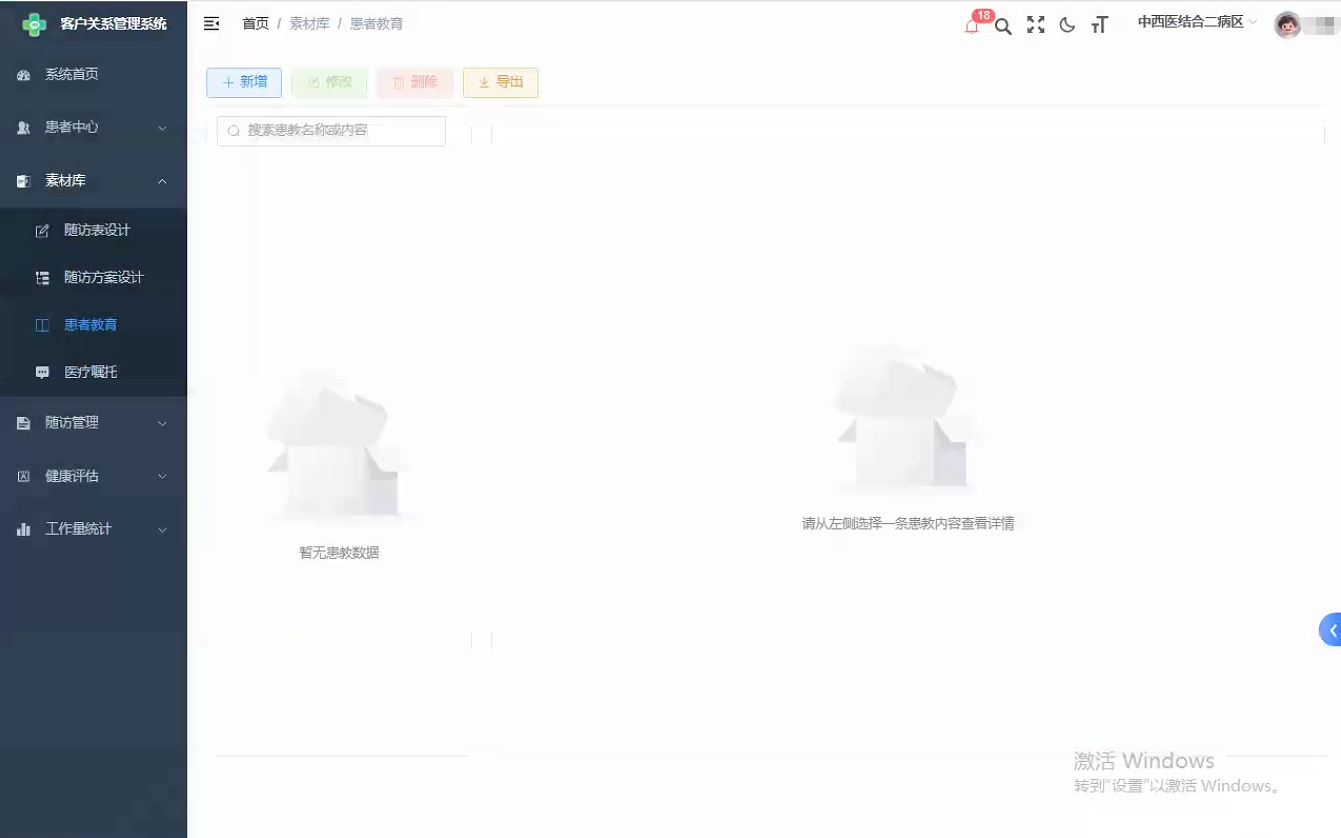Click the 新增 button
This screenshot has width=1341, height=838.
(x=244, y=83)
